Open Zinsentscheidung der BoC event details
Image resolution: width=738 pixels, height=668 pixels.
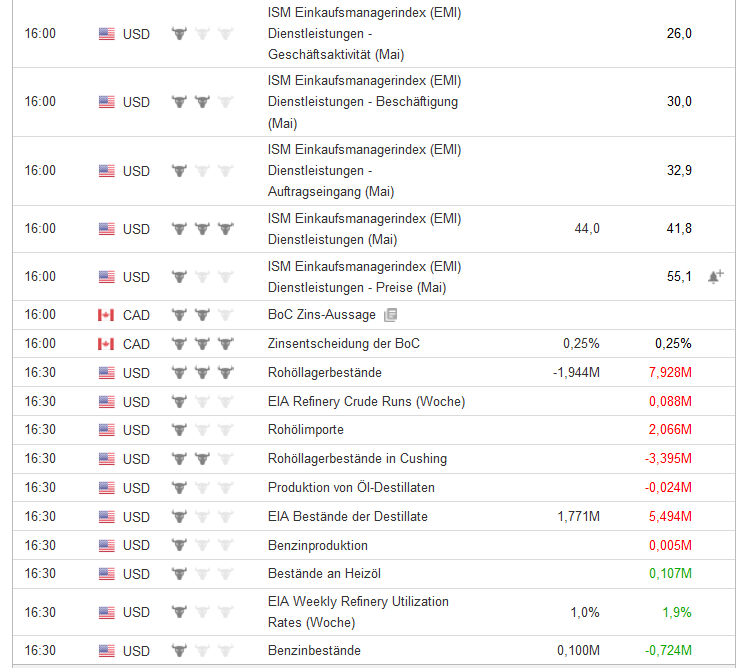point(344,344)
